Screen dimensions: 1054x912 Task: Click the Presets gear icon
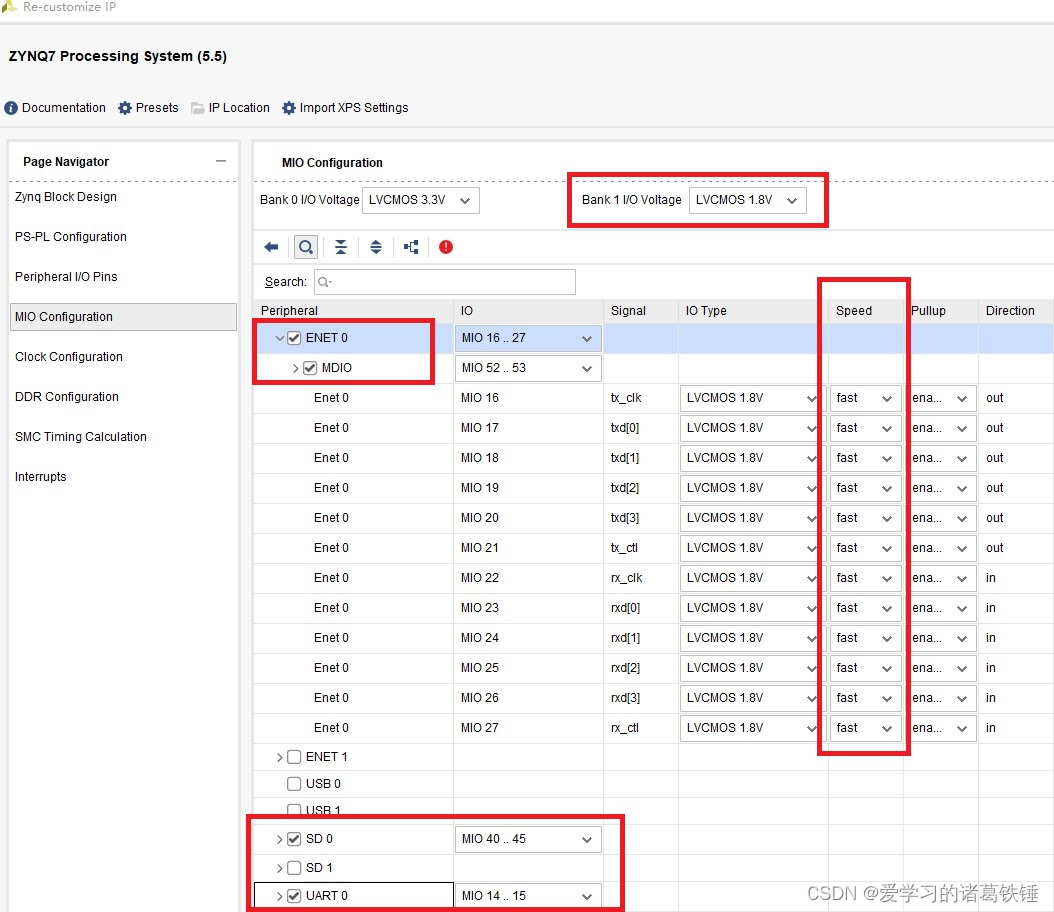click(124, 108)
